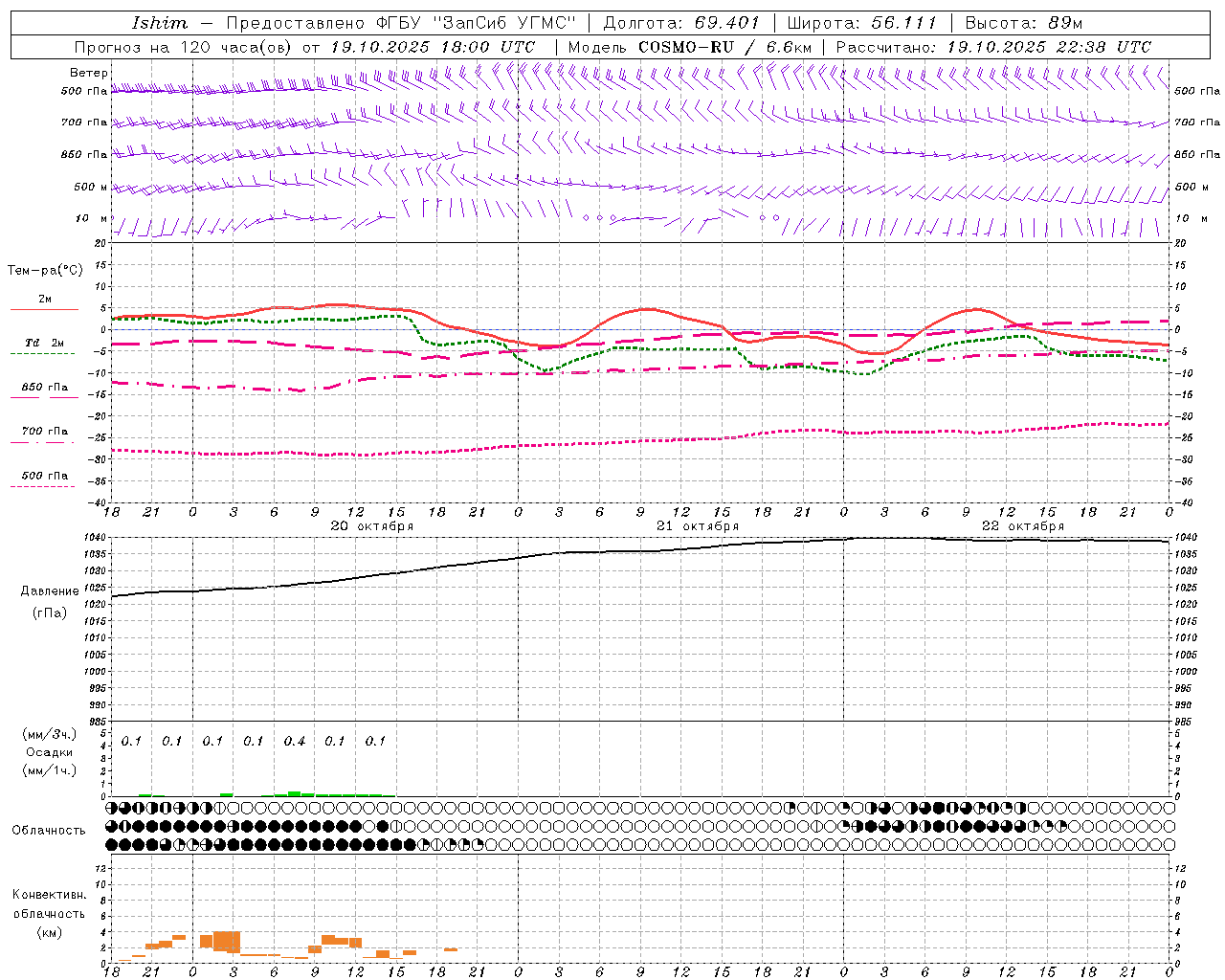Click the "22 октября" date label
The height and width of the screenshot is (980, 1225).
point(1023,526)
